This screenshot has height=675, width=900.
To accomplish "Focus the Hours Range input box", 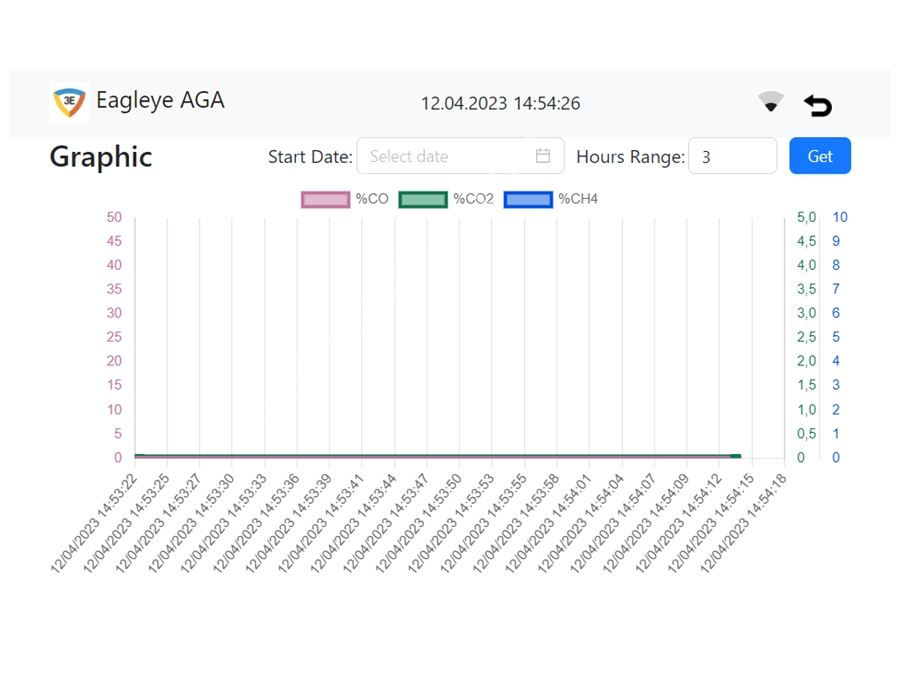I will 732,156.
